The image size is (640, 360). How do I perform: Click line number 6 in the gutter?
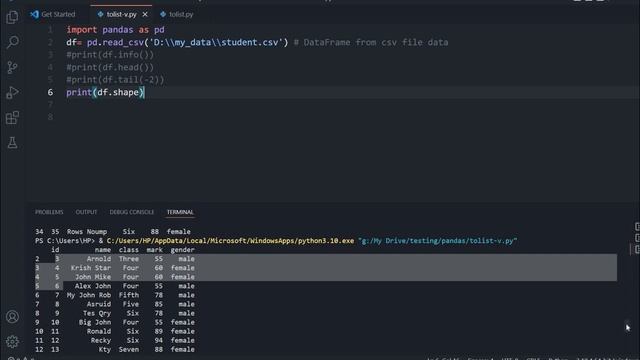(50, 92)
